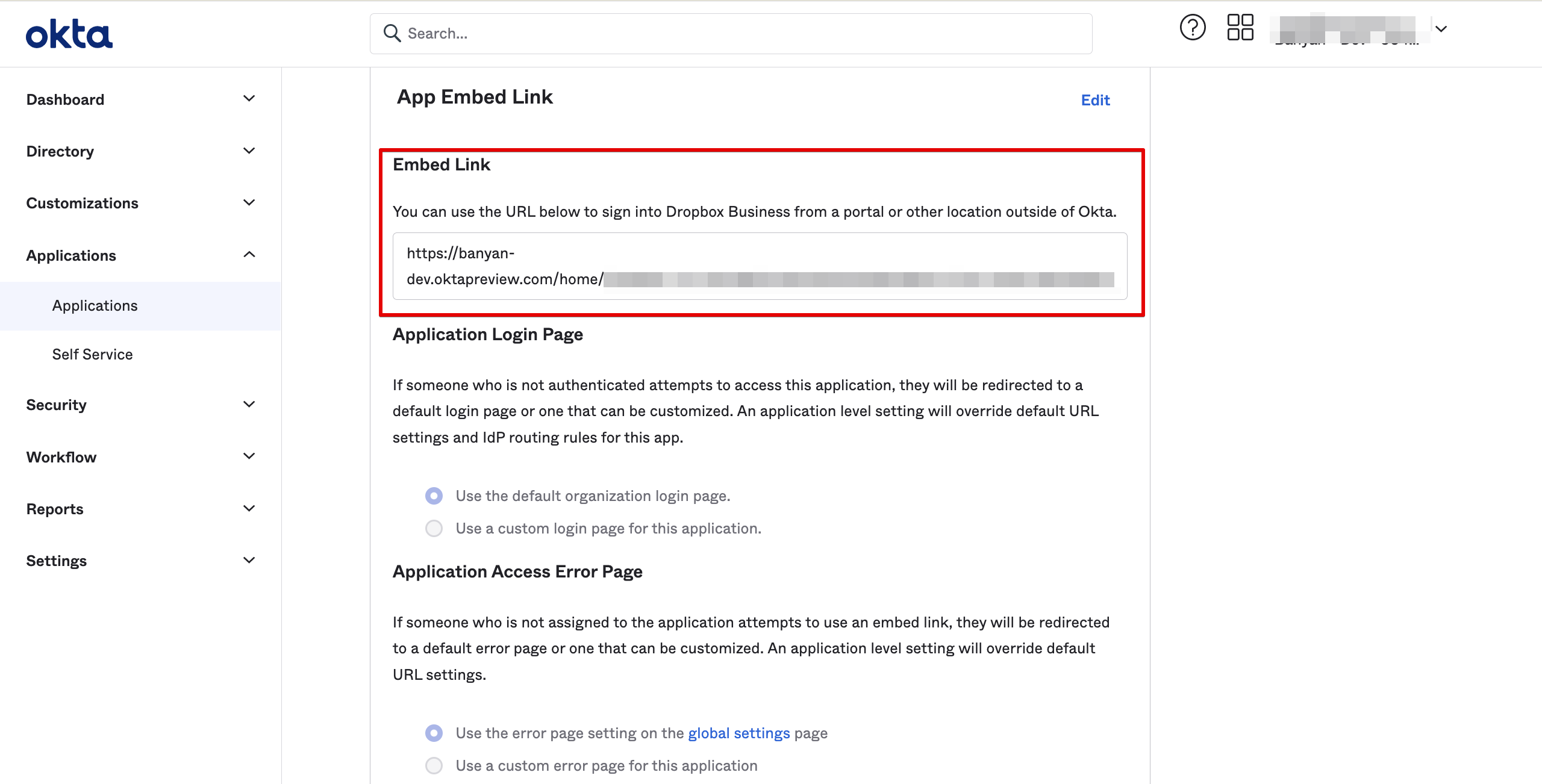Viewport: 1542px width, 784px height.
Task: Click the embed link URL field
Action: [x=759, y=266]
